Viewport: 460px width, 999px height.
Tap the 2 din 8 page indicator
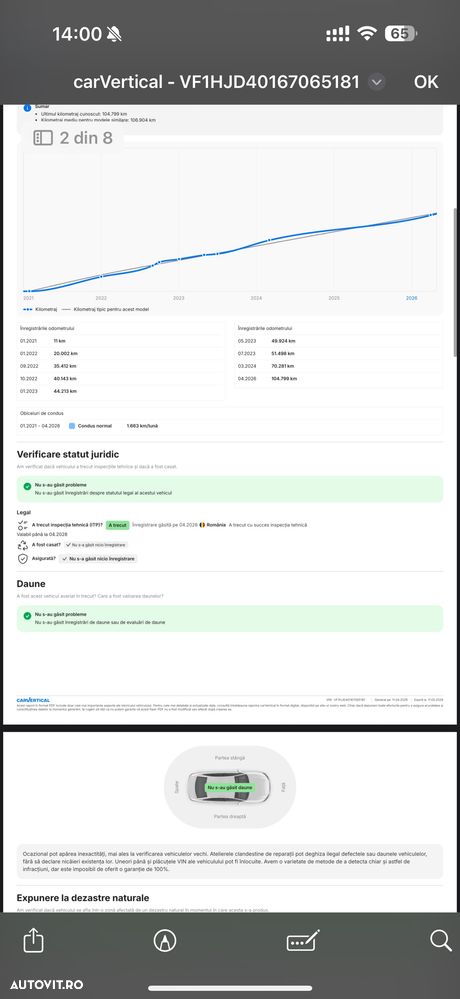point(73,138)
